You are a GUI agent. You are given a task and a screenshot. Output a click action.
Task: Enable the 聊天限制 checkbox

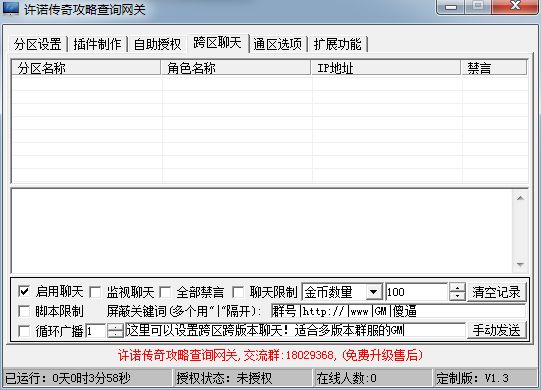click(x=238, y=292)
